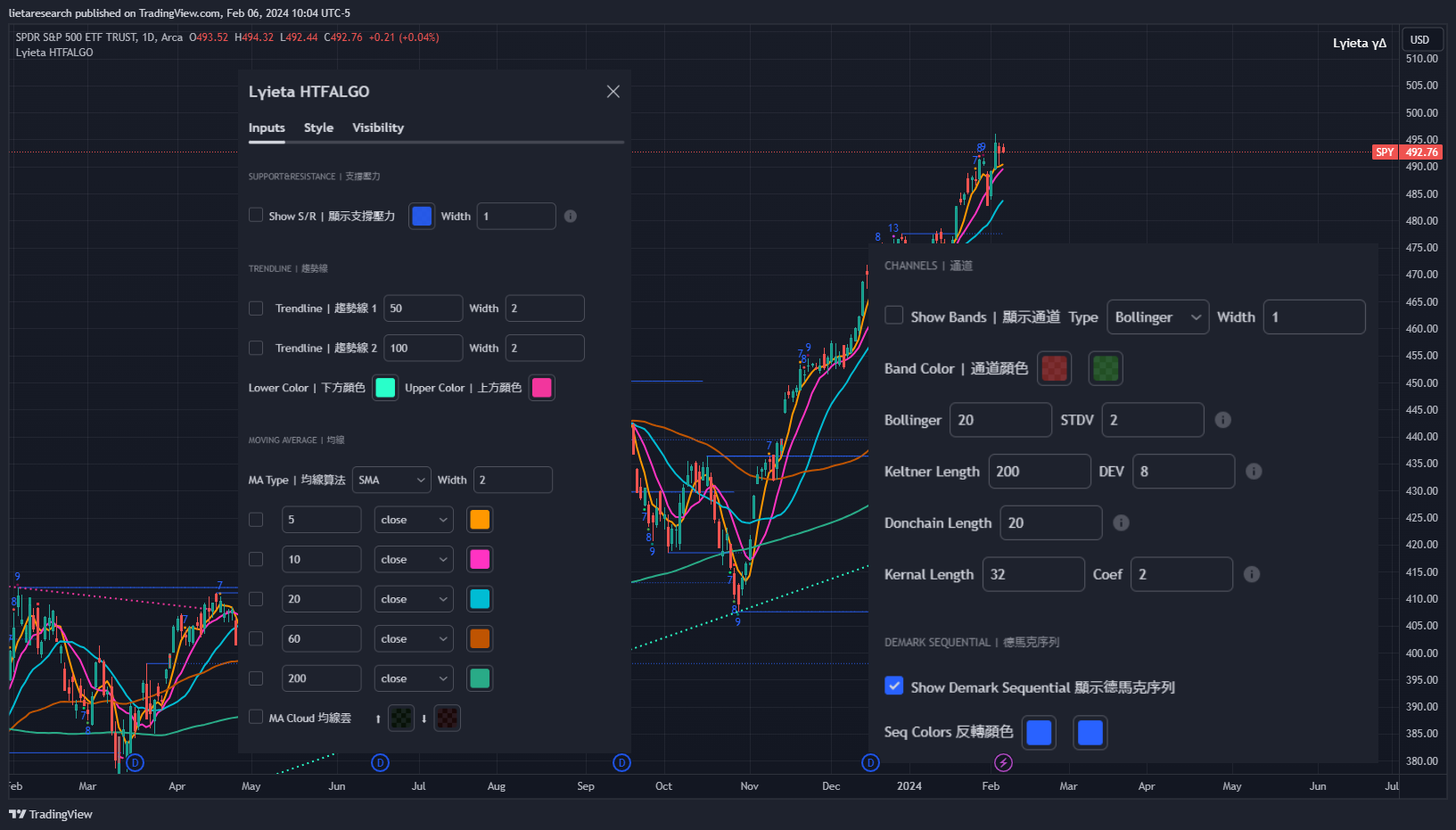
Task: Click the Lyieta HTFALGO indicator legend label
Action: click(x=54, y=53)
